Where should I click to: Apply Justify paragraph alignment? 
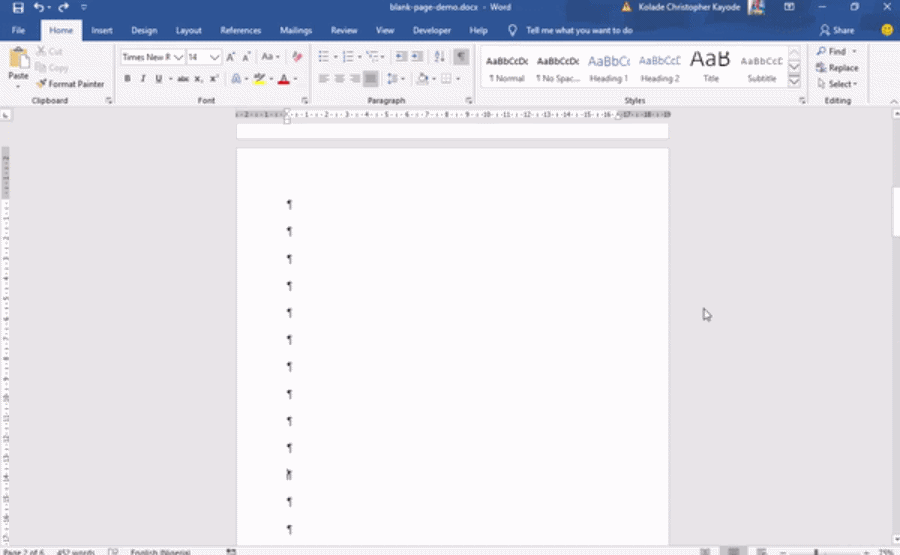click(x=370, y=78)
